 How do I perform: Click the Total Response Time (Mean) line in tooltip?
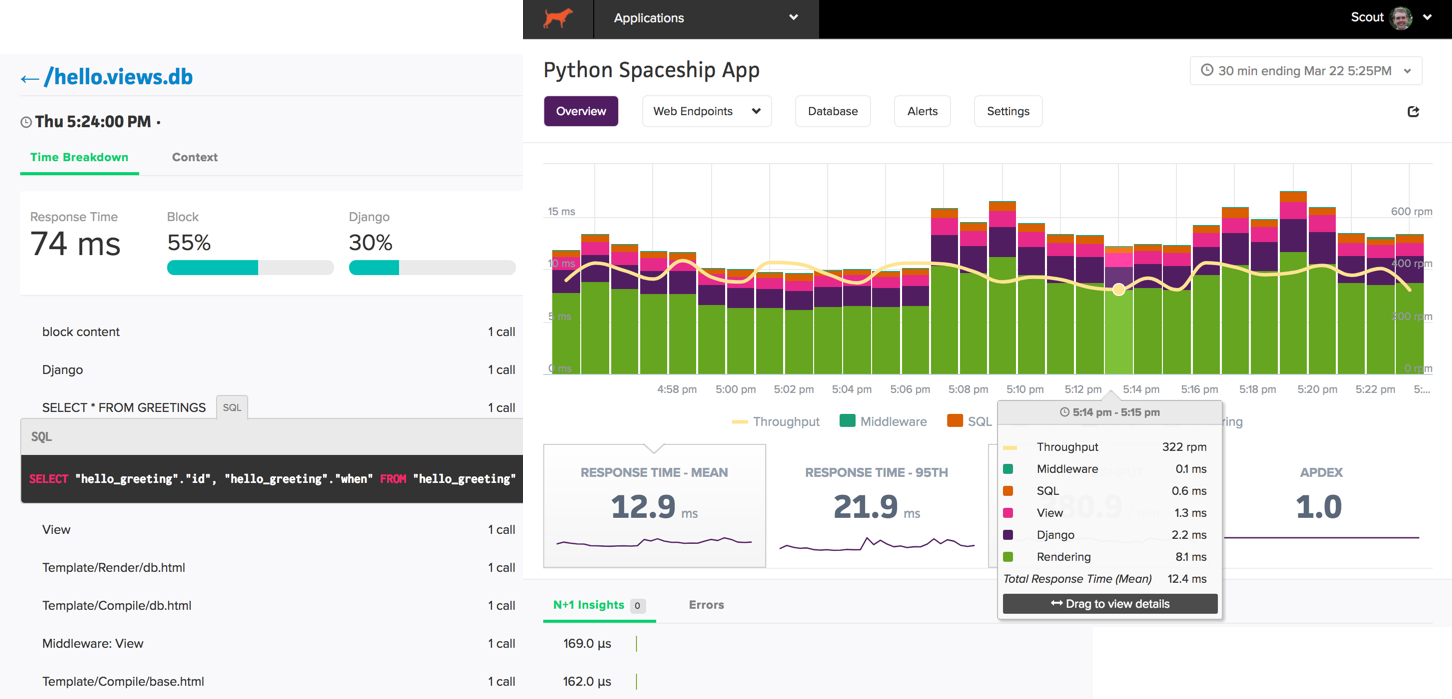[x=1104, y=579]
